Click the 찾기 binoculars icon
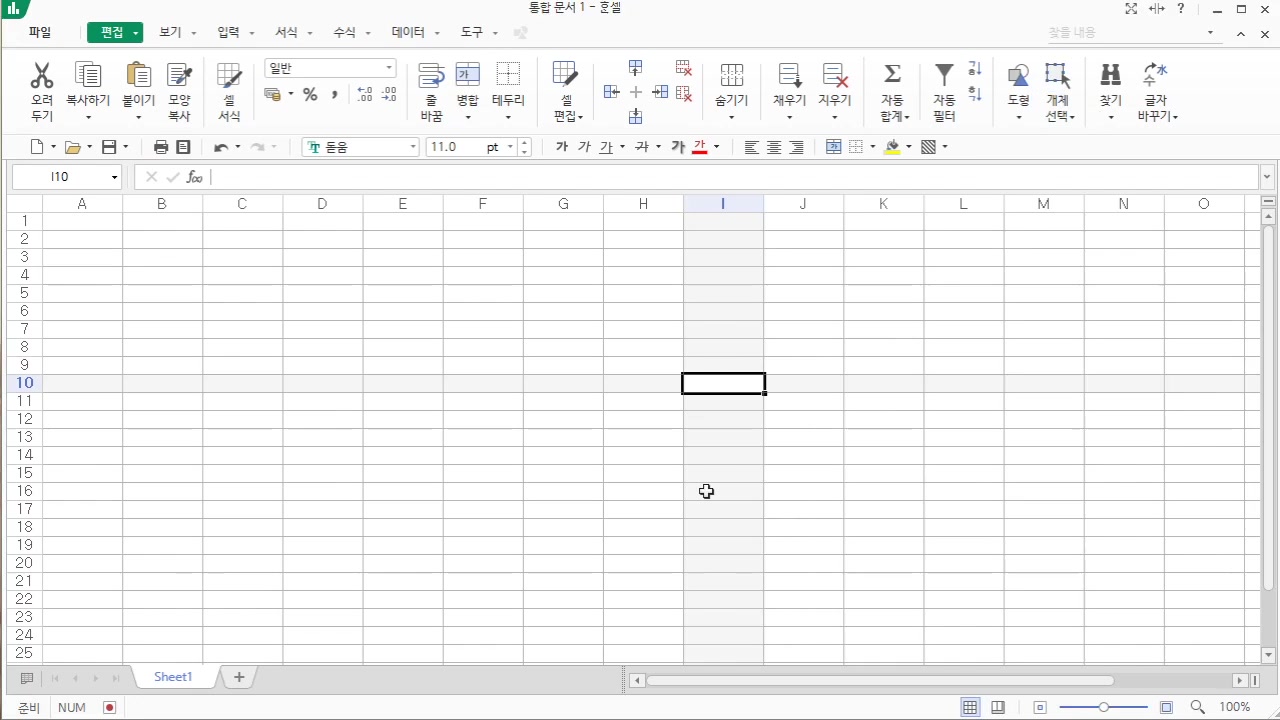This screenshot has height=720, width=1280. tap(1110, 76)
